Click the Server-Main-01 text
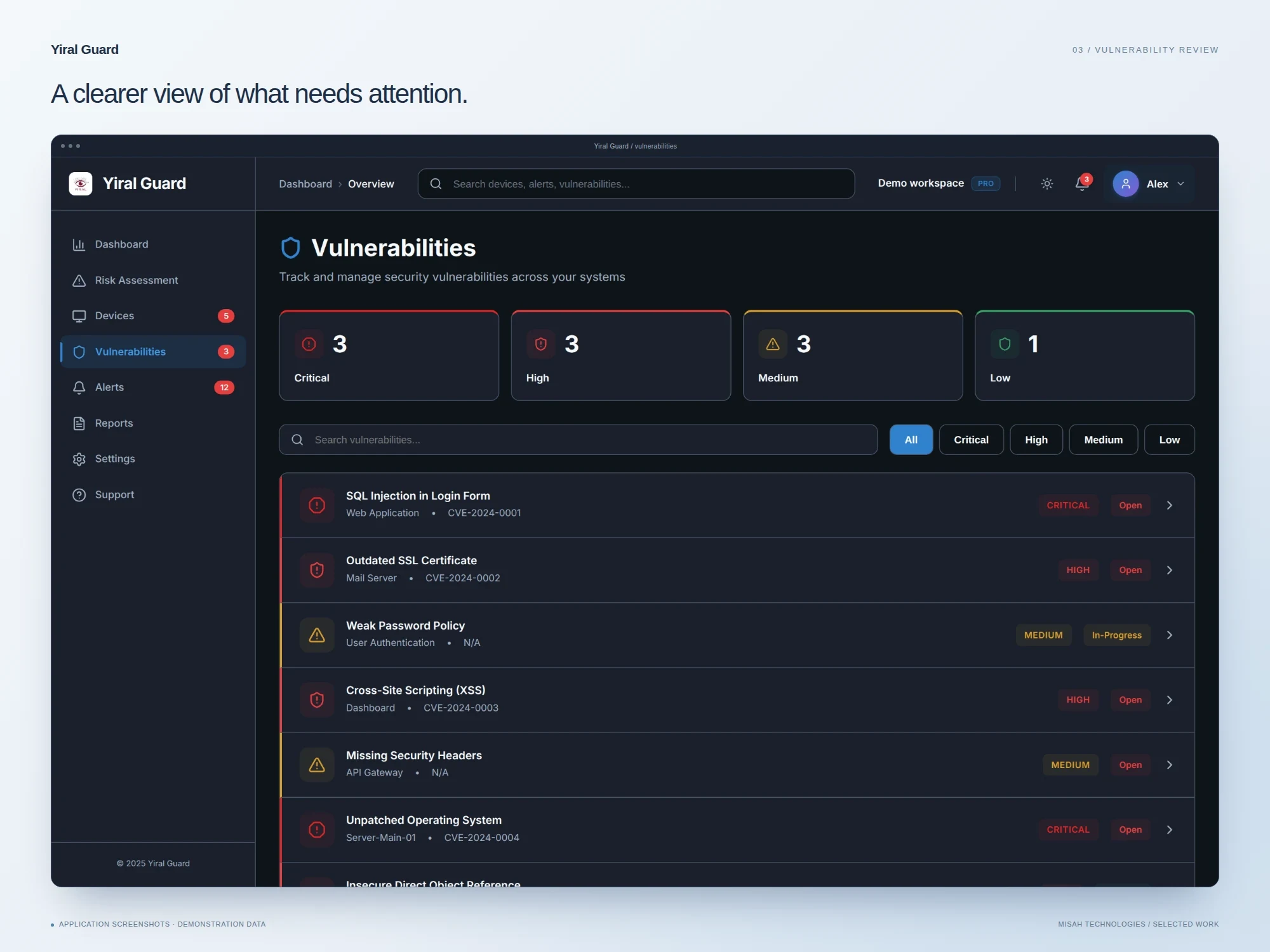The image size is (1270, 952). pyautogui.click(x=381, y=838)
